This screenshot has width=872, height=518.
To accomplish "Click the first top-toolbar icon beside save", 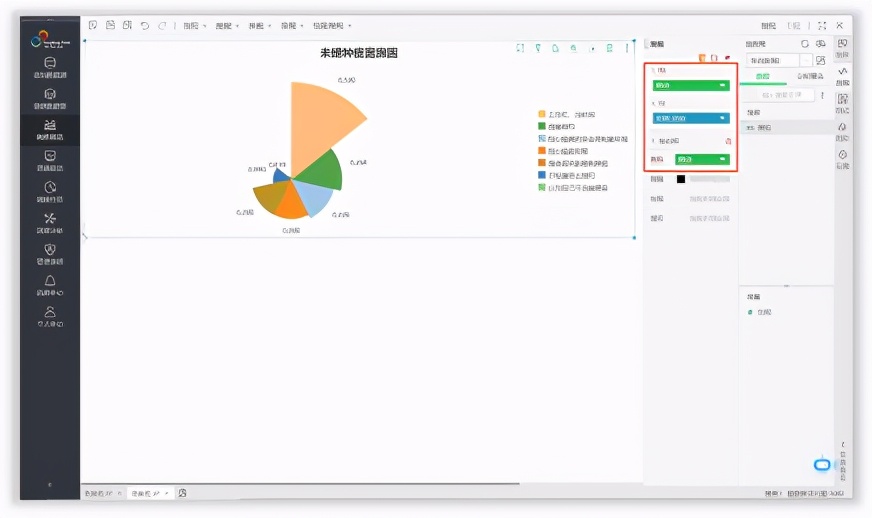I will [x=93, y=25].
